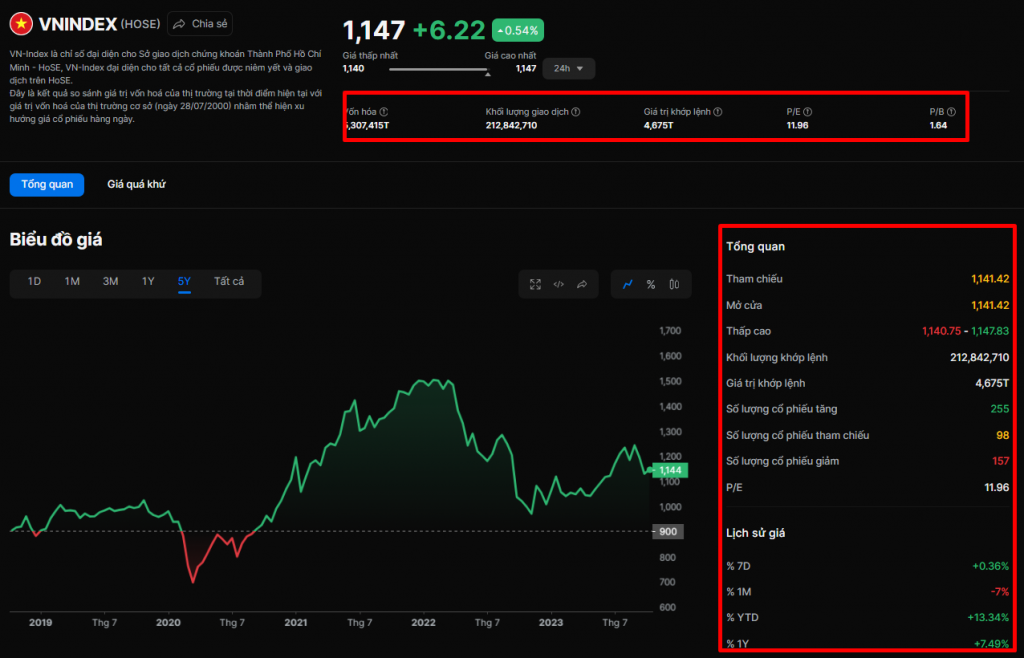Activate the 1Y price range view

pos(148,281)
